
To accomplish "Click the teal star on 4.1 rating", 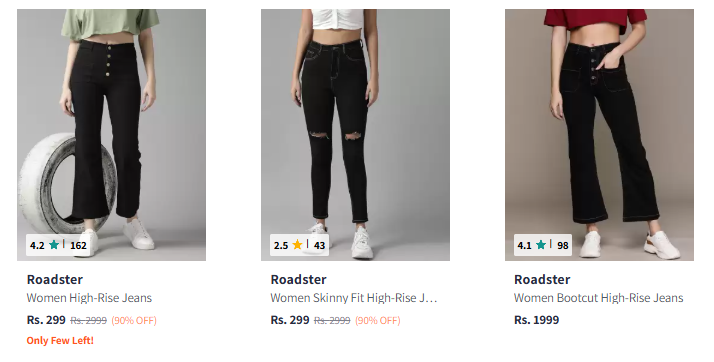I will [541, 245].
